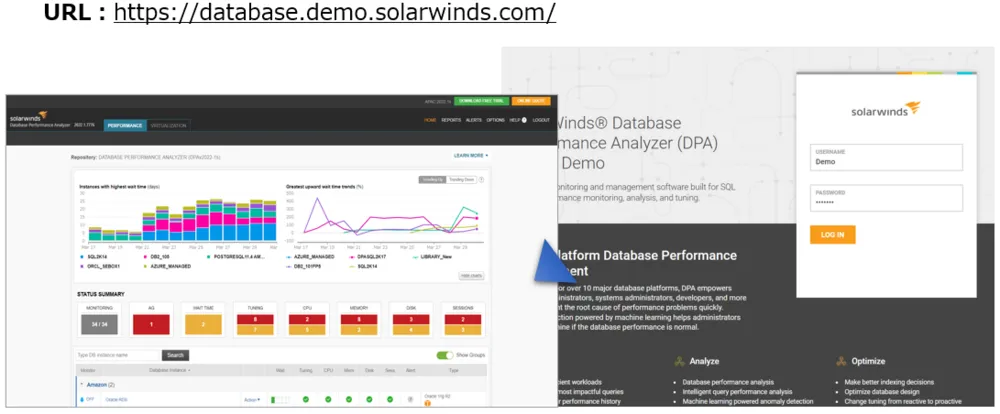This screenshot has width=1000, height=414.
Task: Go to the Home menu item
Action: click(430, 120)
